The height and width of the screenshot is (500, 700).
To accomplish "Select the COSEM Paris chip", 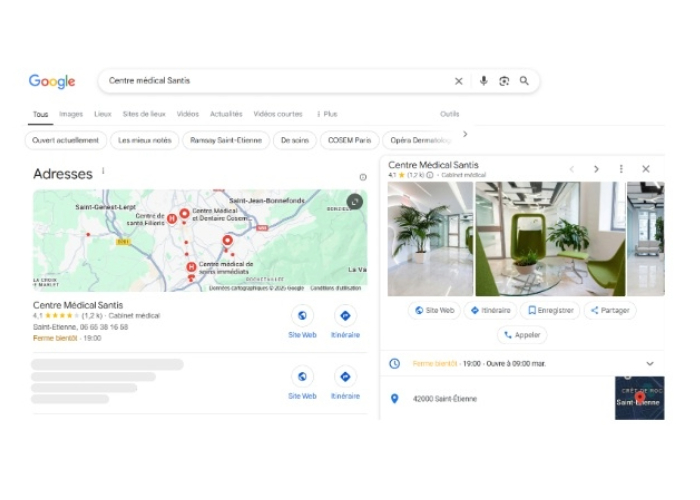I will coord(350,140).
